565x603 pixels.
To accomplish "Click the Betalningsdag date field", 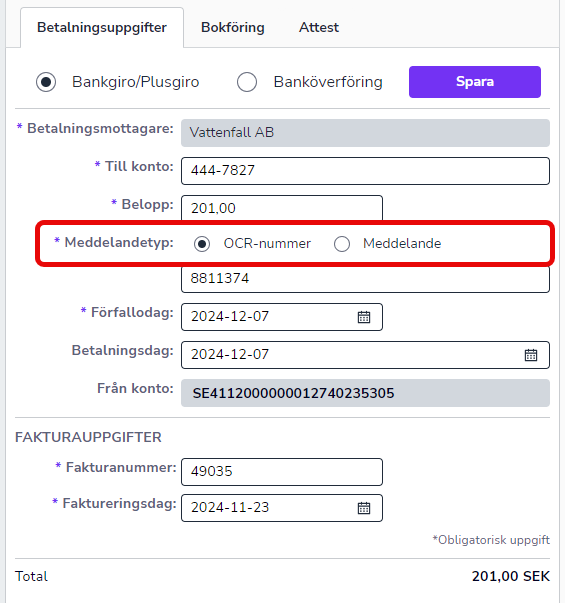I will (x=365, y=355).
